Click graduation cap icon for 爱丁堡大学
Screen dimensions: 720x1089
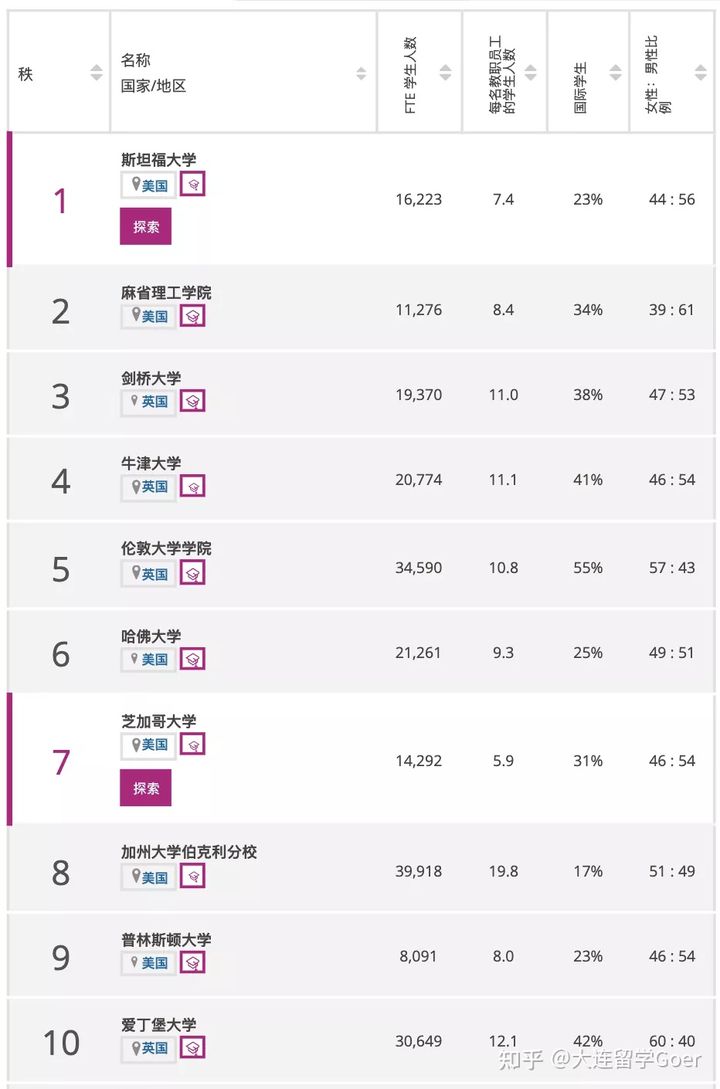(192, 1047)
